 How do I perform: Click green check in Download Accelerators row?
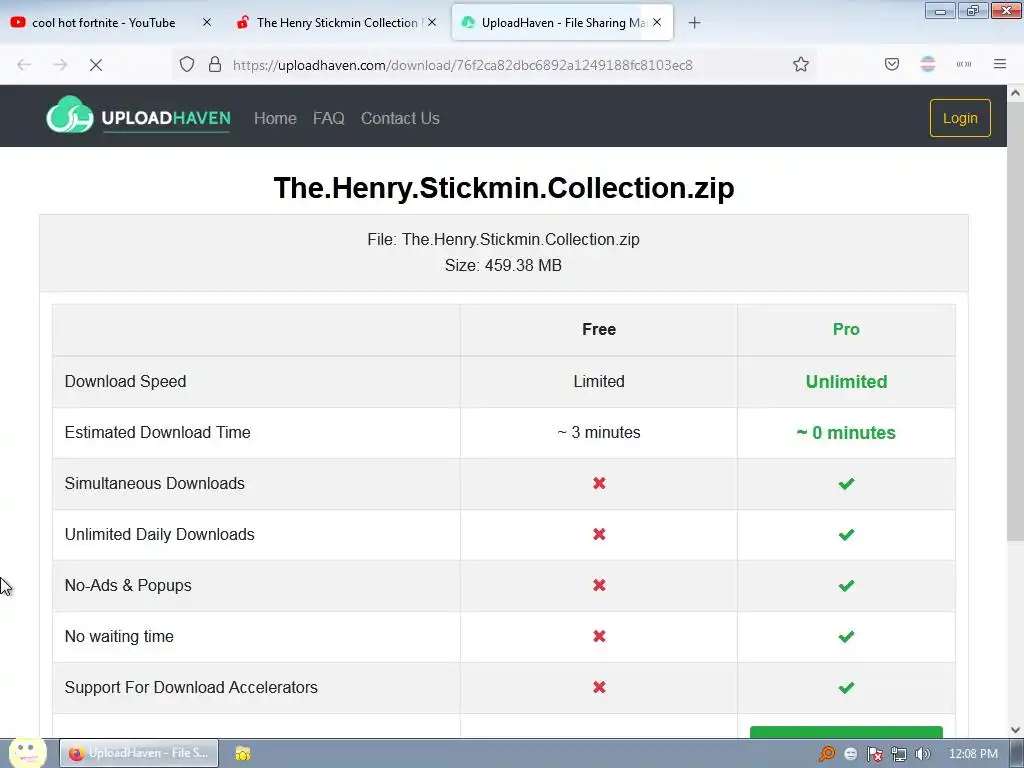pyautogui.click(x=846, y=687)
